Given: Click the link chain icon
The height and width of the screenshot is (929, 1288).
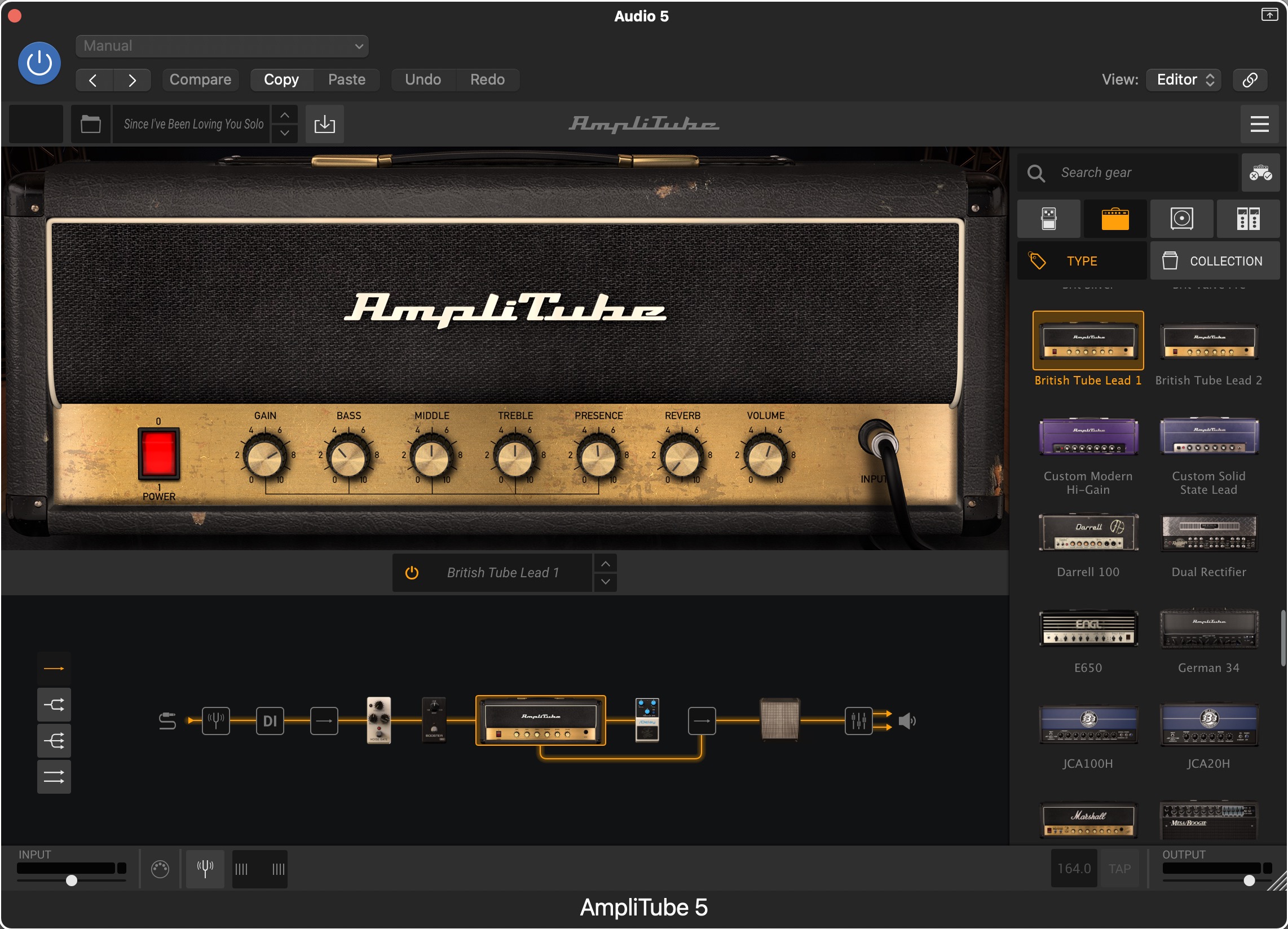Looking at the screenshot, I should (1250, 80).
